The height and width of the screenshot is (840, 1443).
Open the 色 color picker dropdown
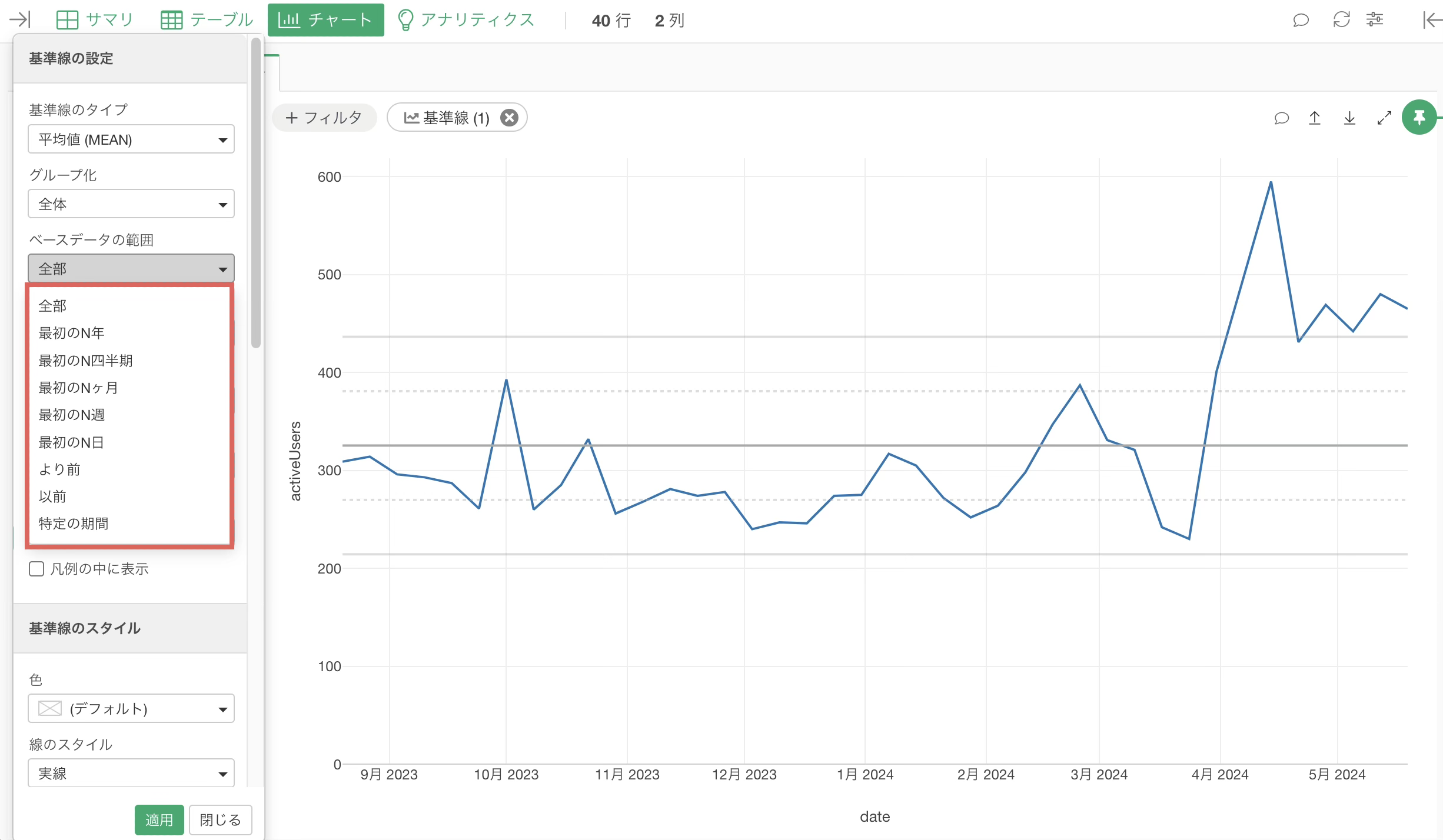pos(131,708)
